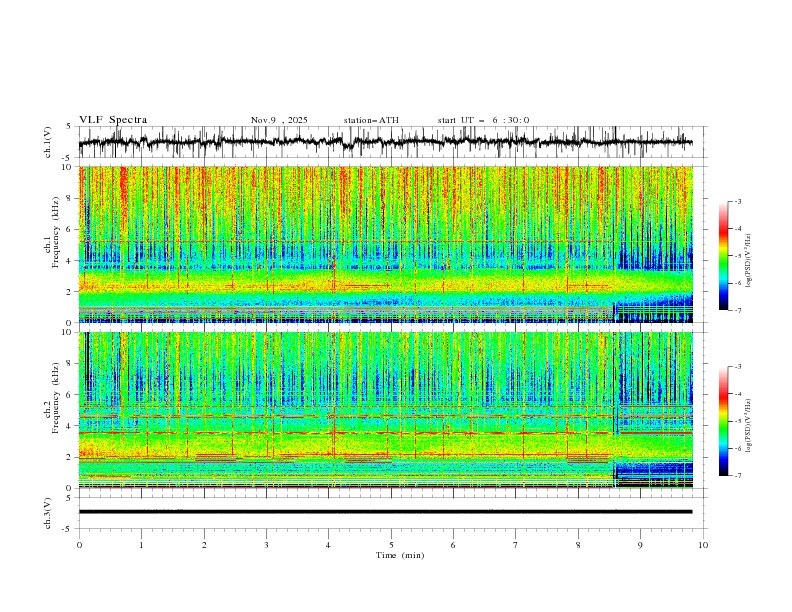Click time axis tick label "5"
Image resolution: width=792 pixels, height=612 pixels.
point(391,545)
